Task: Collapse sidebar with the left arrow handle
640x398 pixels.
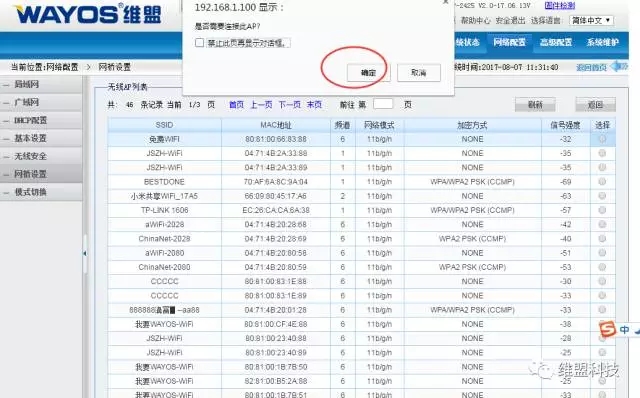Action: pos(84,253)
